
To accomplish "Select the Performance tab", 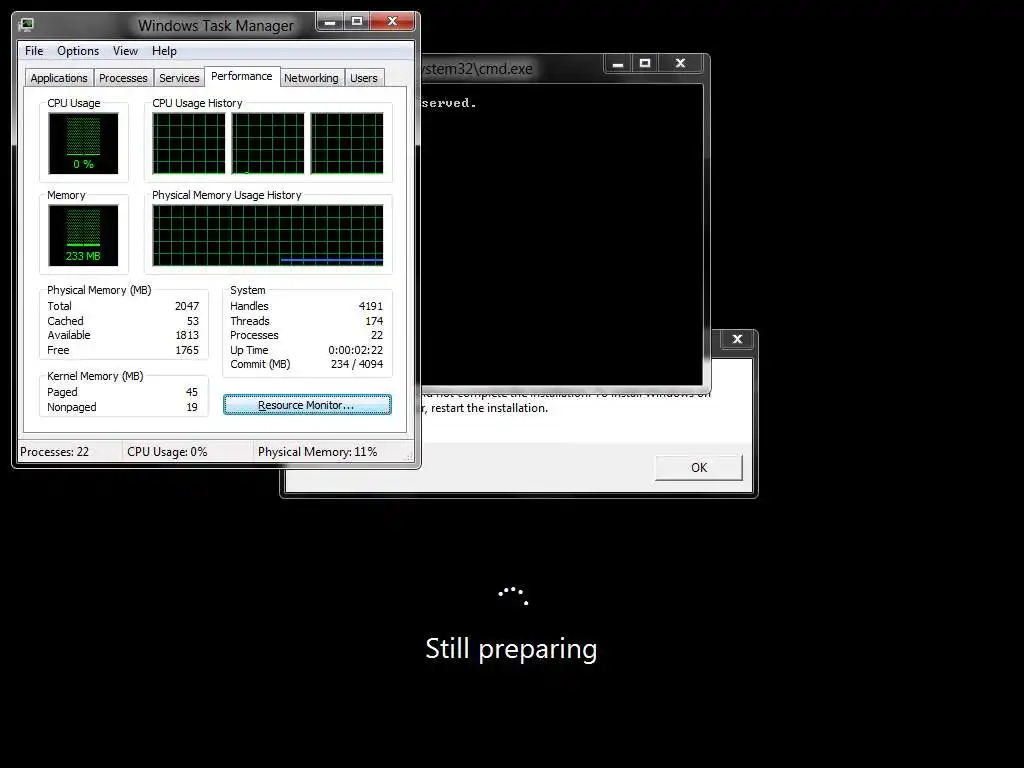I will click(x=242, y=76).
